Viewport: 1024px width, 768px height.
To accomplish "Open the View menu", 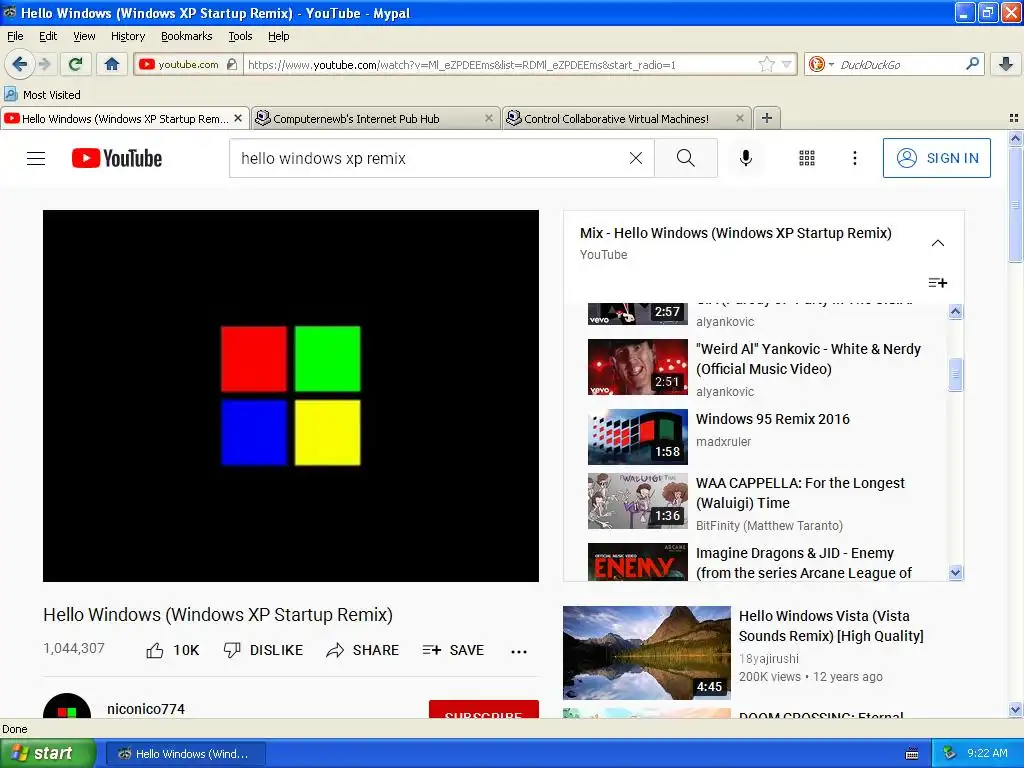I will (84, 36).
